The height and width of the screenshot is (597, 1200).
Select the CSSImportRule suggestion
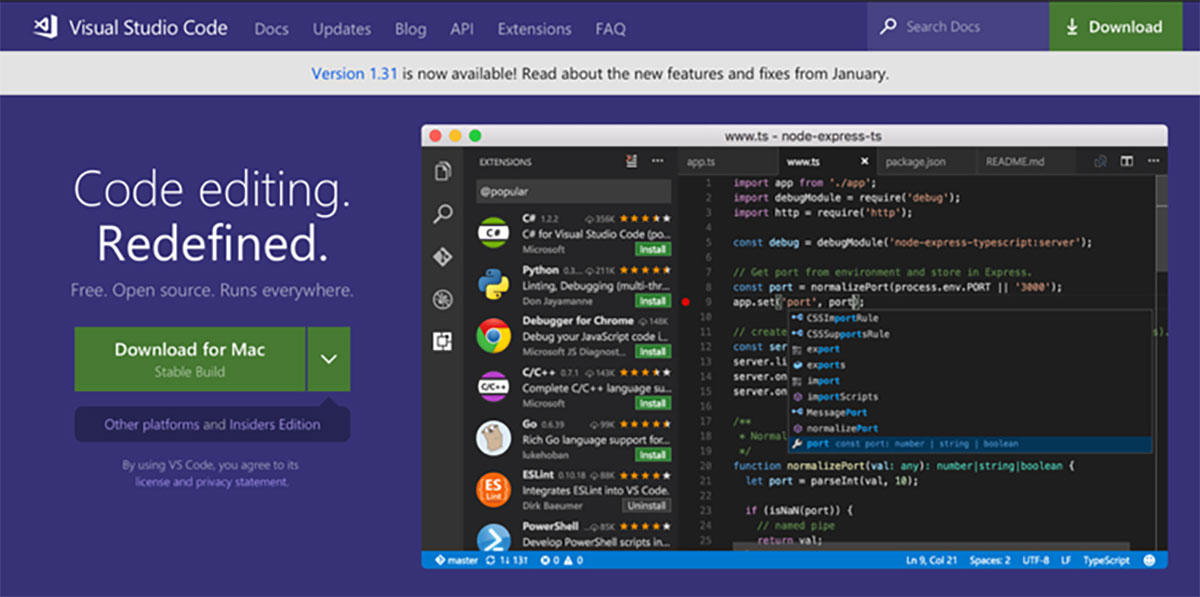970,318
